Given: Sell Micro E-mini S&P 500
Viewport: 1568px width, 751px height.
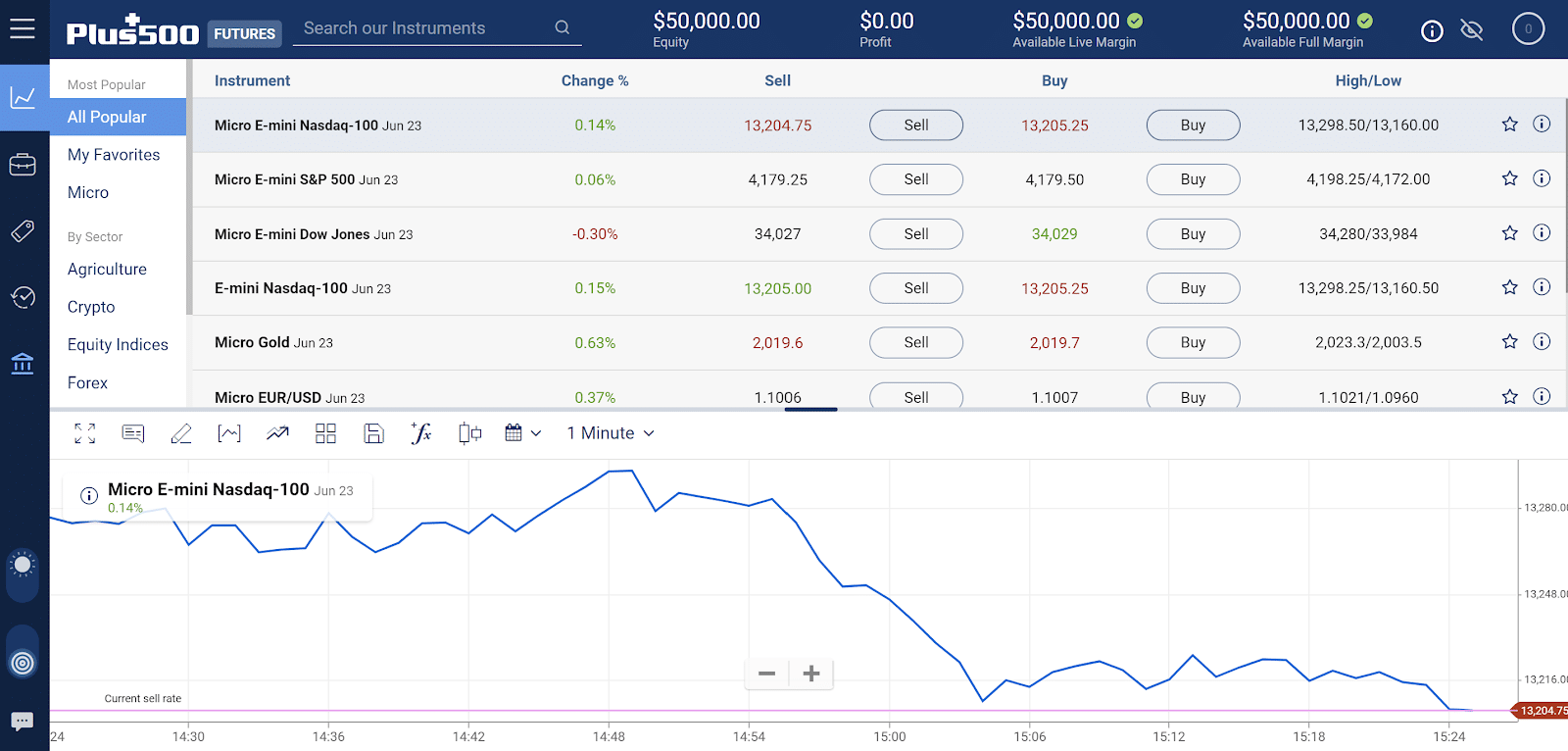Looking at the screenshot, I should click(x=916, y=179).
